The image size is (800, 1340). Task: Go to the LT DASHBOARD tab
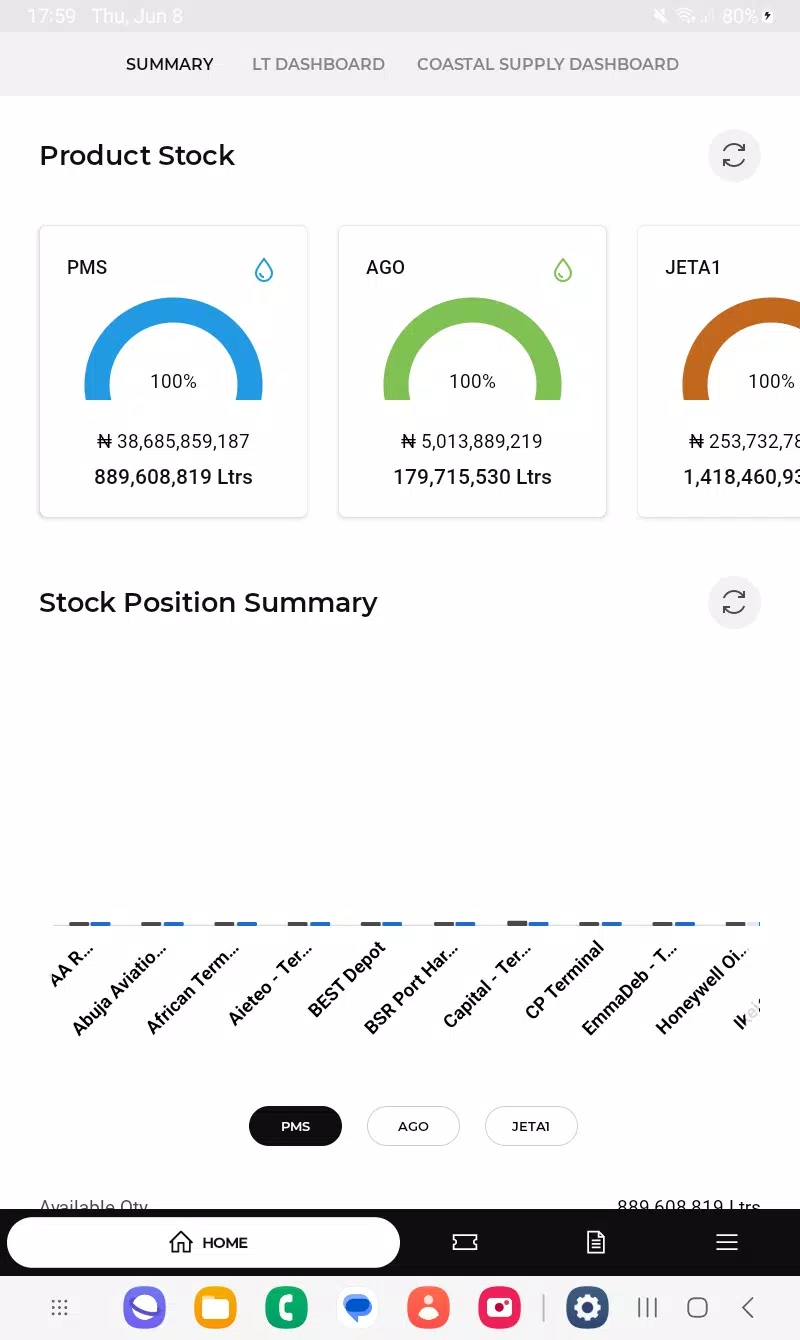(x=318, y=64)
